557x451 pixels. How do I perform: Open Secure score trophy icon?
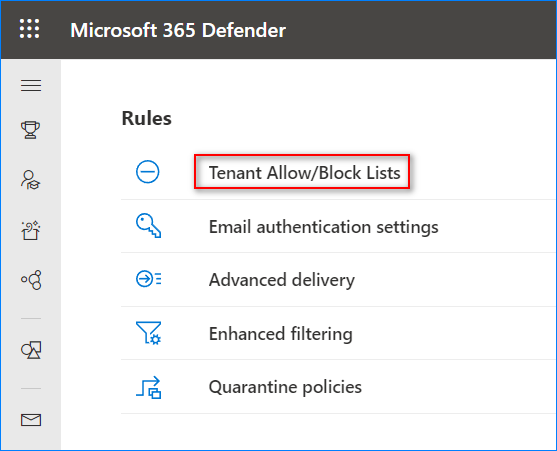31,130
